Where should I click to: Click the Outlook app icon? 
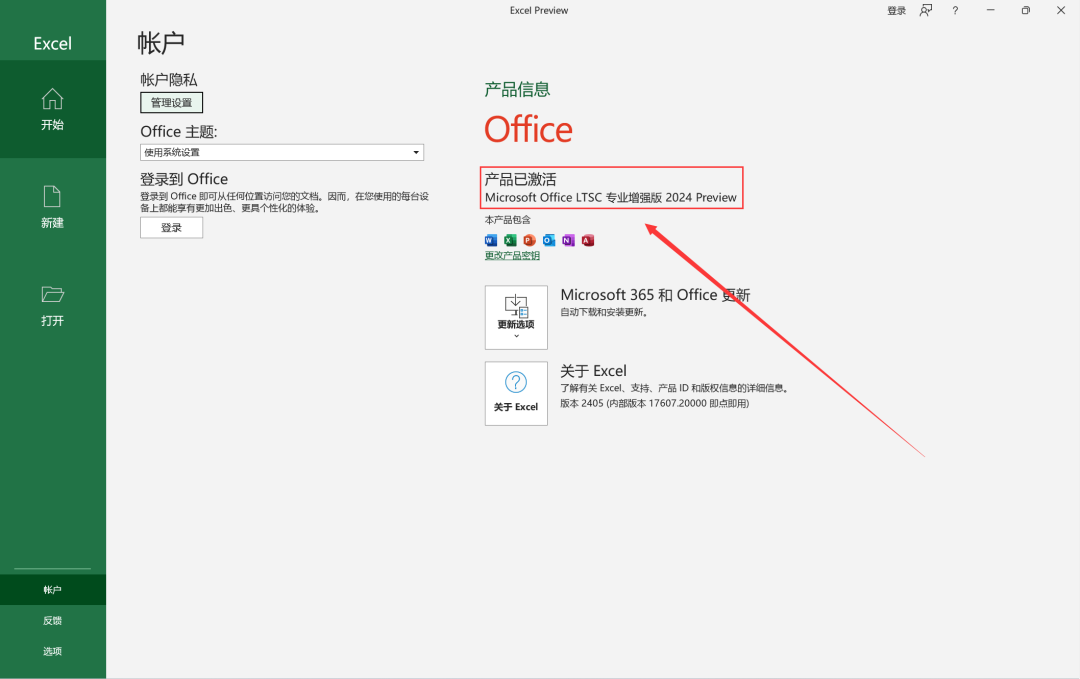click(x=549, y=240)
